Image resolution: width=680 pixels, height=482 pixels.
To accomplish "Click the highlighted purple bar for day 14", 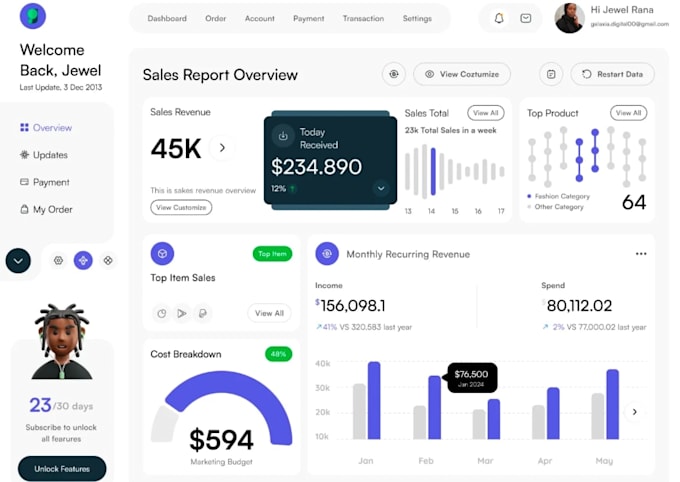I will (x=433, y=171).
